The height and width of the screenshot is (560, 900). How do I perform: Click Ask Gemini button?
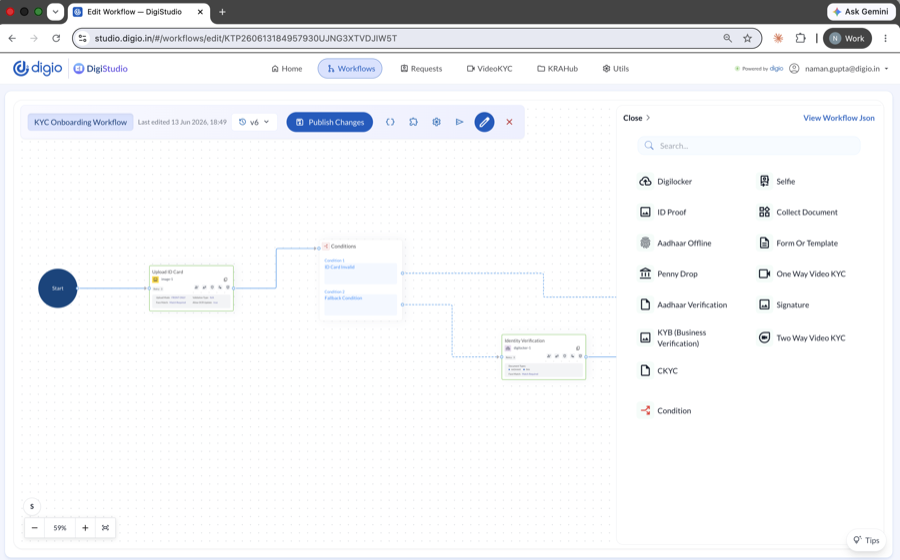[861, 11]
